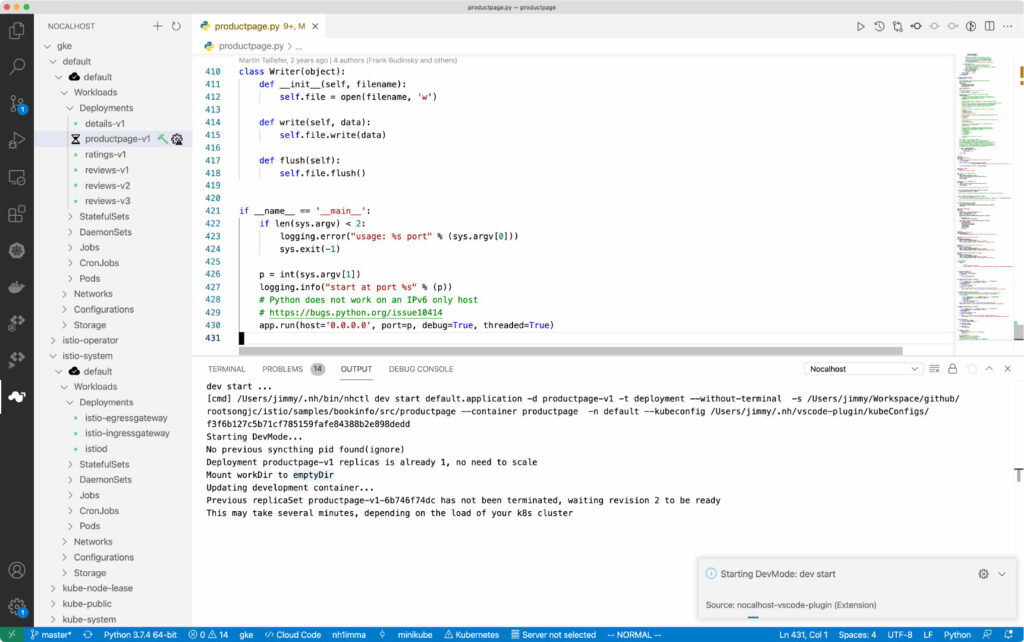Screen dimensions: 1024x642
Task: Open the Docker view in activity bar
Action: (x=16, y=286)
